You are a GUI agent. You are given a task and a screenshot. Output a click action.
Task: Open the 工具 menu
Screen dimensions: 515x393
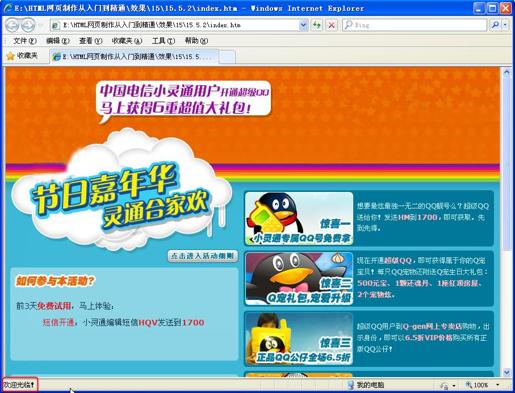(163, 41)
